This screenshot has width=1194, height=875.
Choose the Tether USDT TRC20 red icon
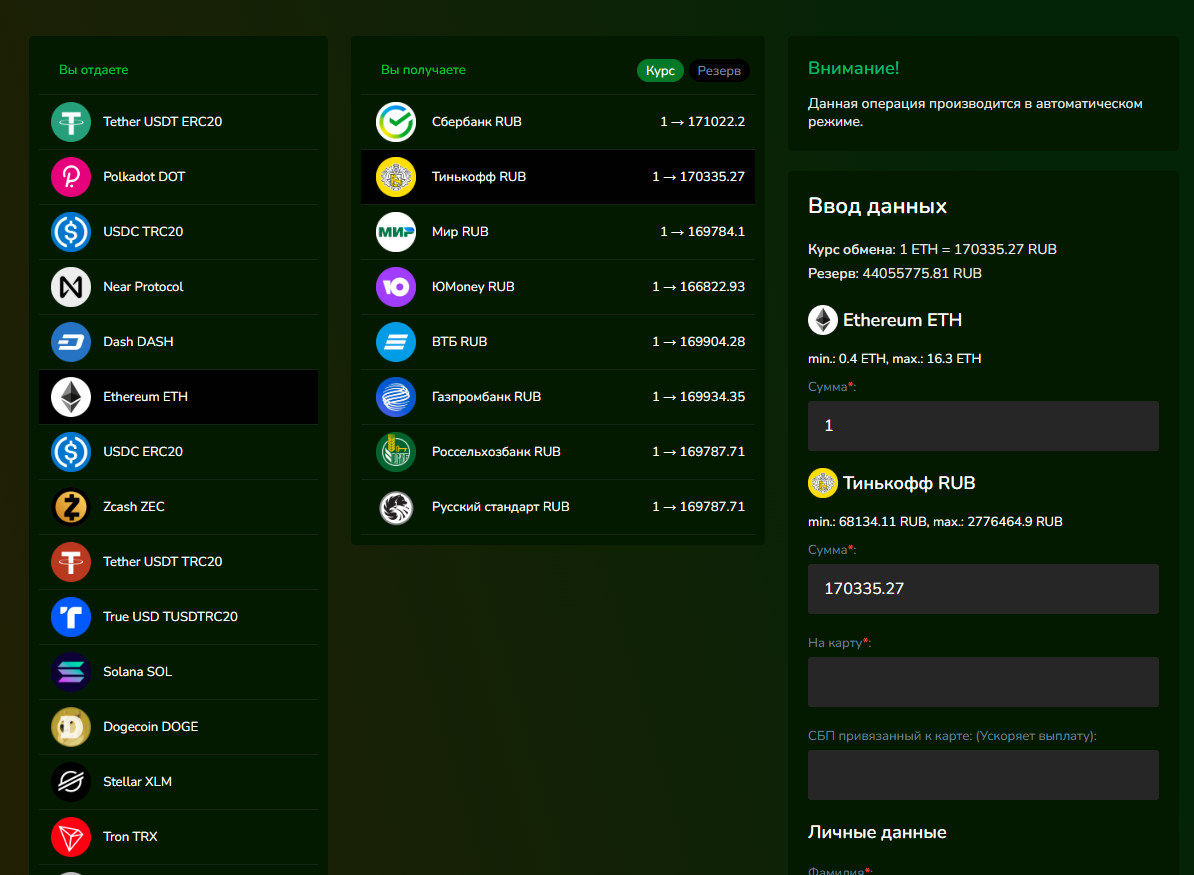coord(71,562)
